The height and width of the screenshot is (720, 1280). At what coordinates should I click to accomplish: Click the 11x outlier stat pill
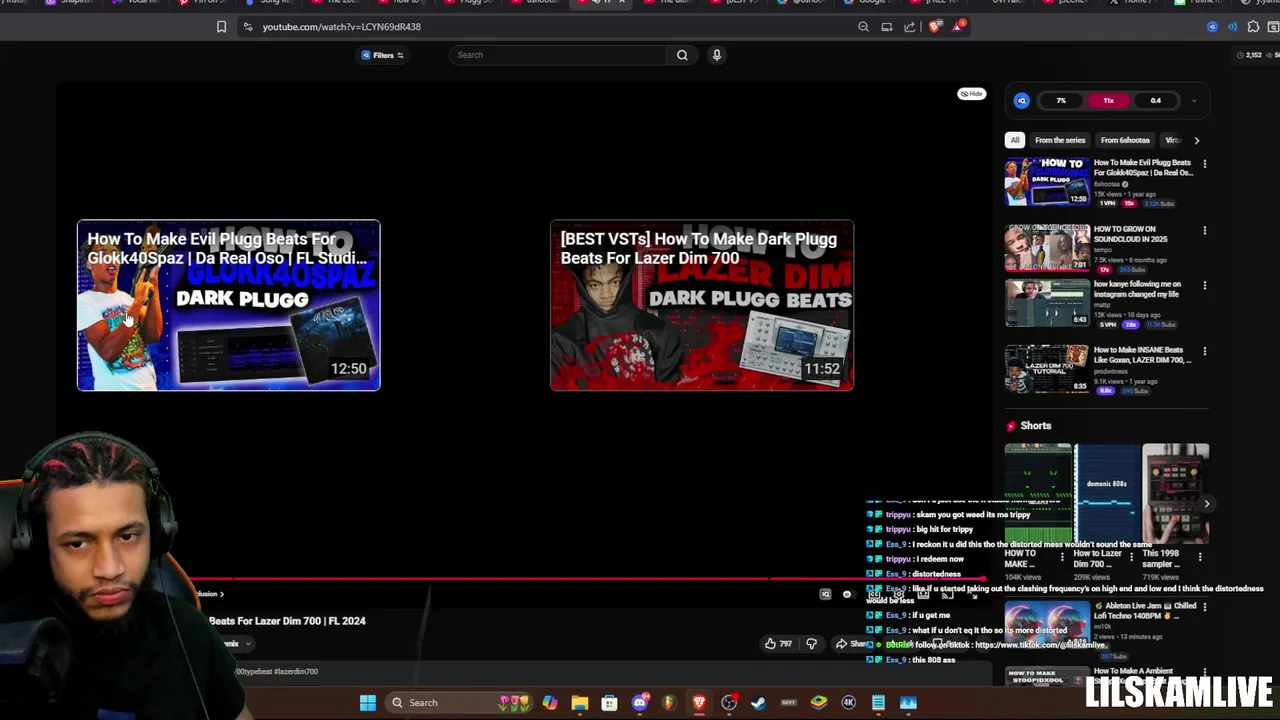coord(1108,100)
